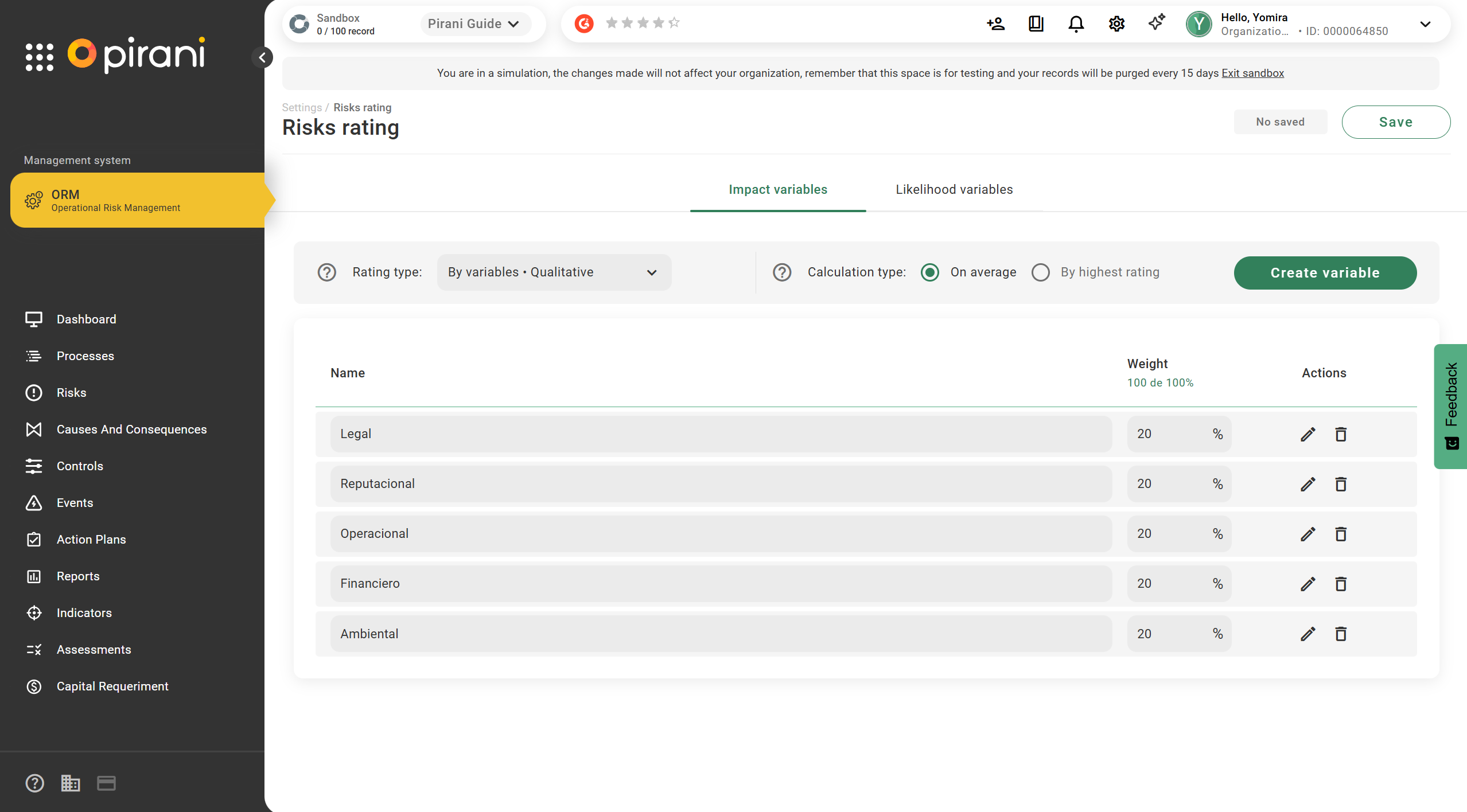Viewport: 1467px width, 812px height.
Task: Click the Exit sandbox link
Action: [1252, 73]
